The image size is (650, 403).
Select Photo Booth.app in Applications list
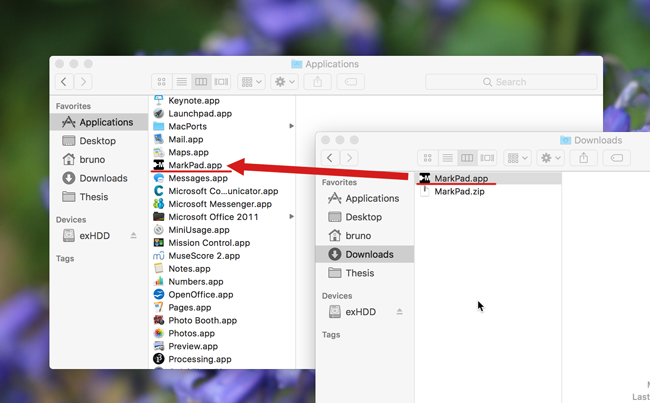coord(202,320)
